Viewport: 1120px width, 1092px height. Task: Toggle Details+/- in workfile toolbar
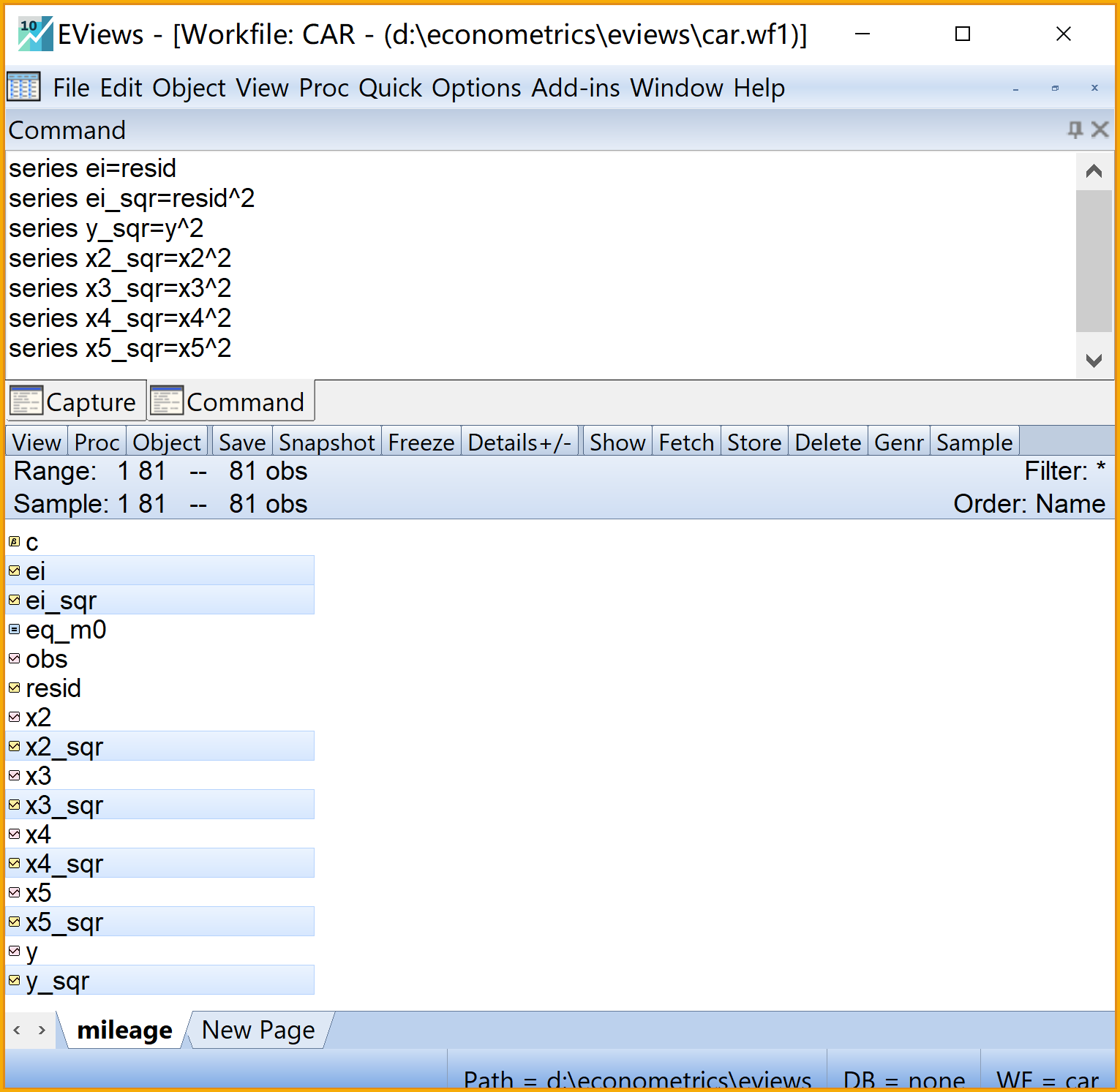519,443
